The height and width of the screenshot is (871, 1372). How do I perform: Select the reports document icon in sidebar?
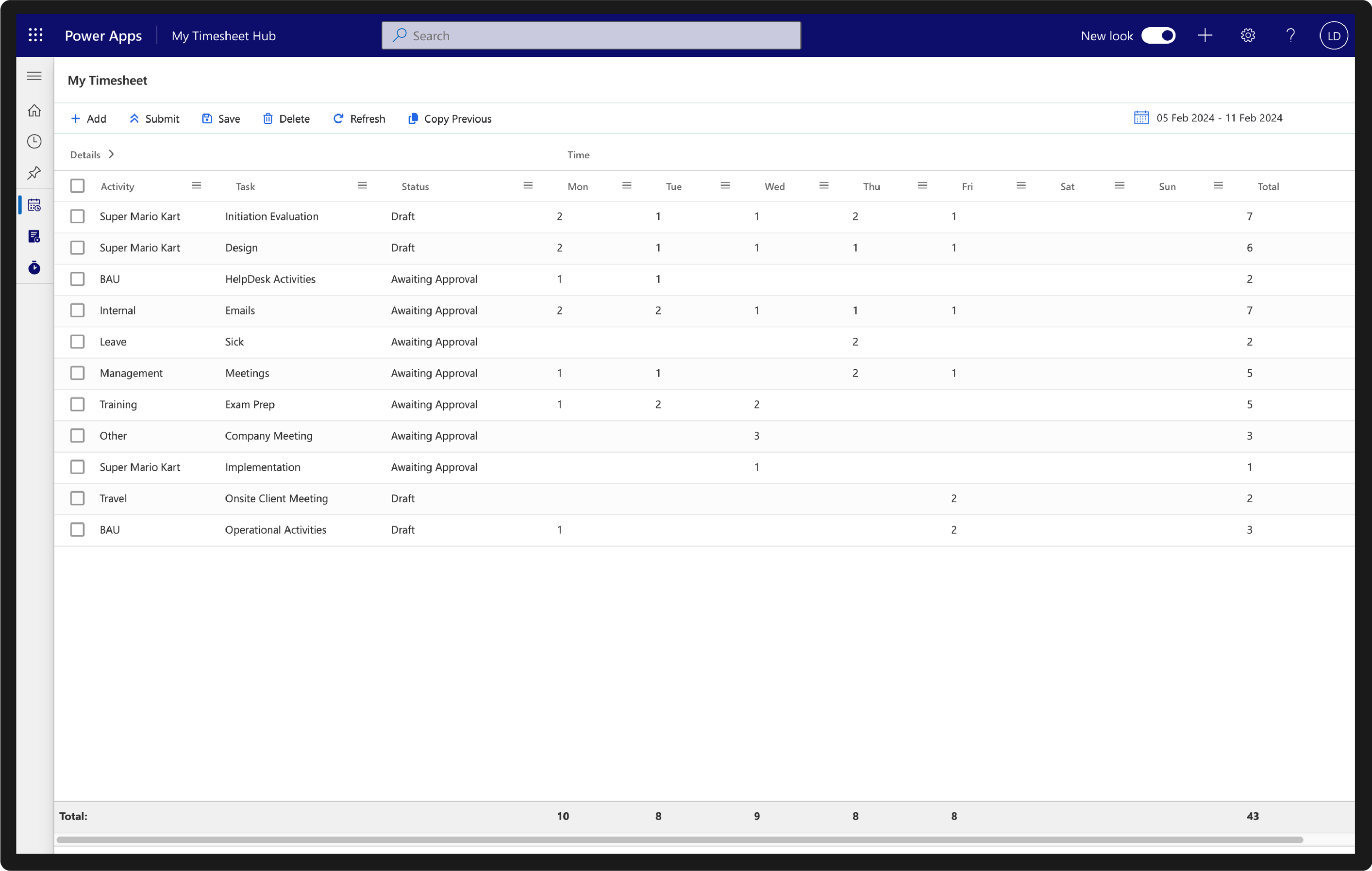34,236
